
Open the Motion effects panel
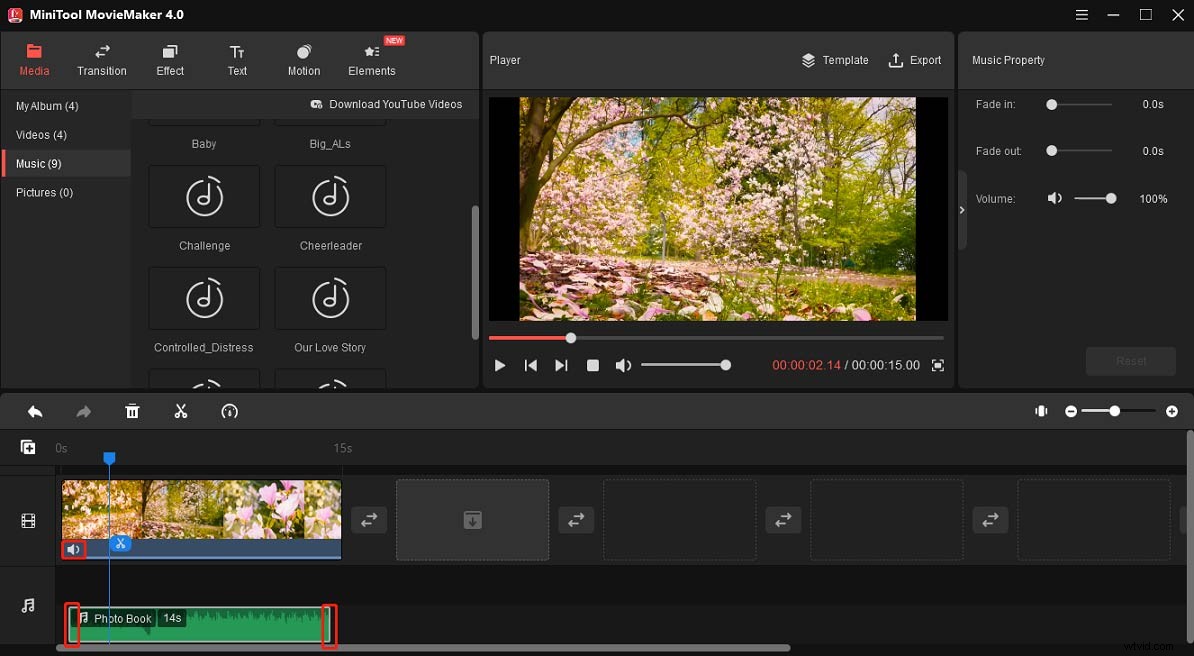point(303,58)
